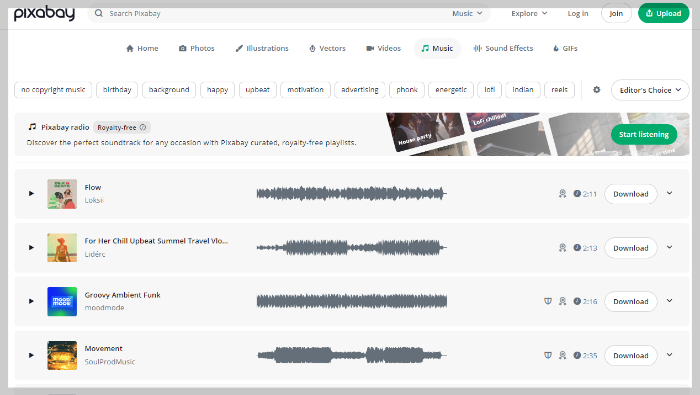The width and height of the screenshot is (700, 395).
Task: Switch to the Photos tab
Action: pos(196,48)
